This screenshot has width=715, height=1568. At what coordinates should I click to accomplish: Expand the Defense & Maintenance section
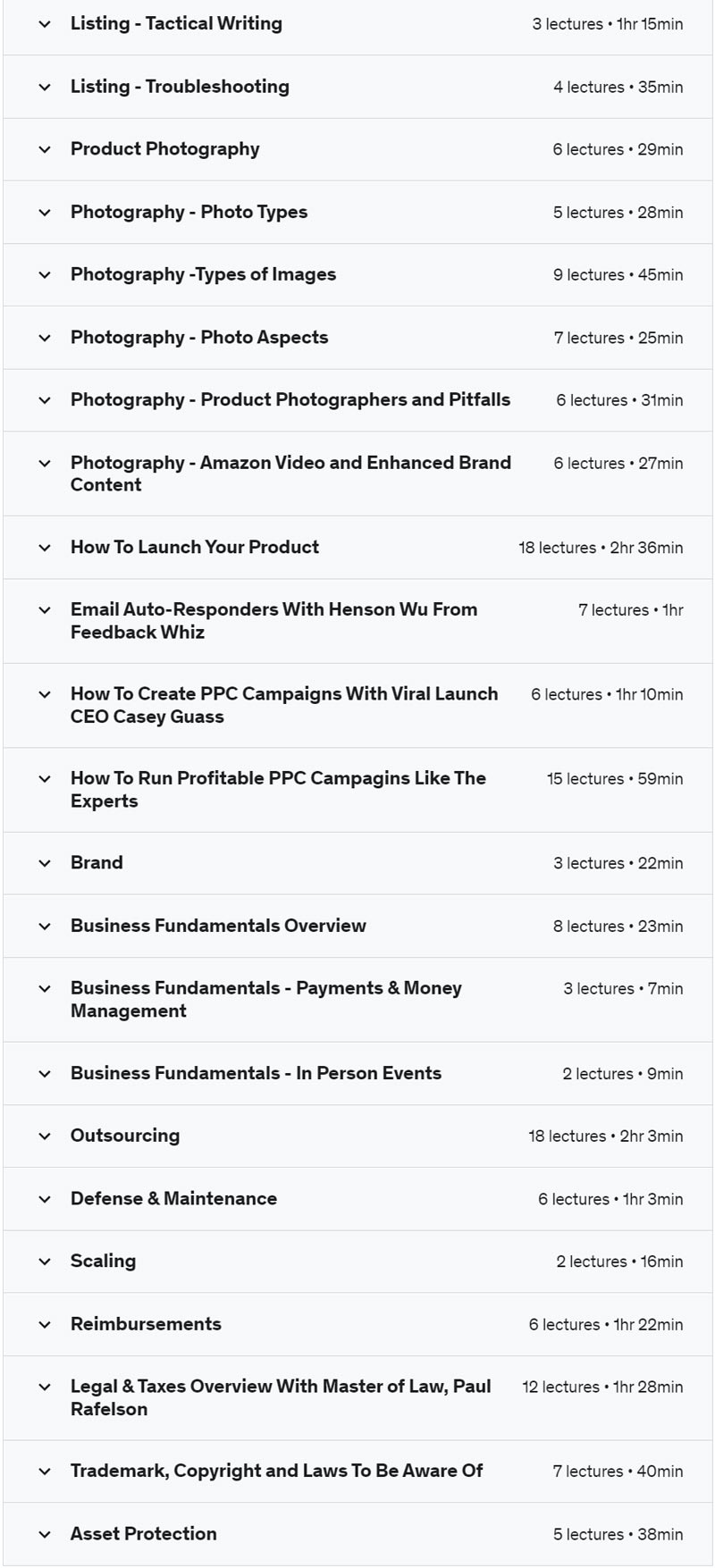pyautogui.click(x=173, y=1199)
